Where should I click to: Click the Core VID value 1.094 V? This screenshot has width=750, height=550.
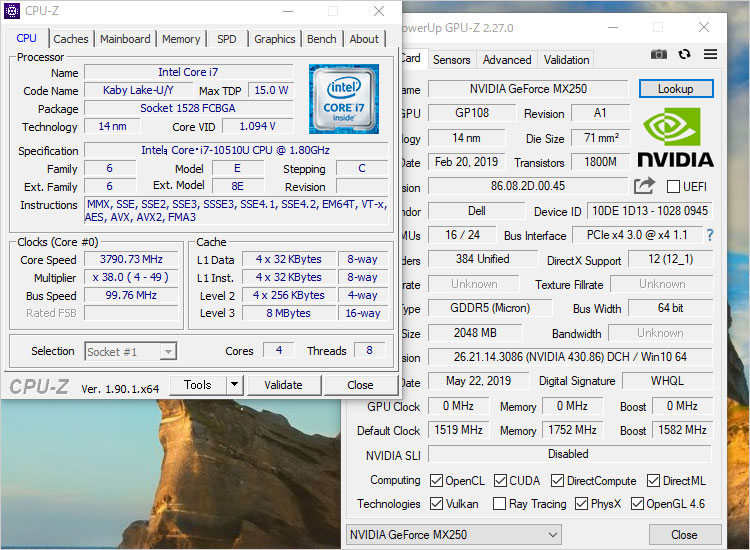pyautogui.click(x=258, y=126)
